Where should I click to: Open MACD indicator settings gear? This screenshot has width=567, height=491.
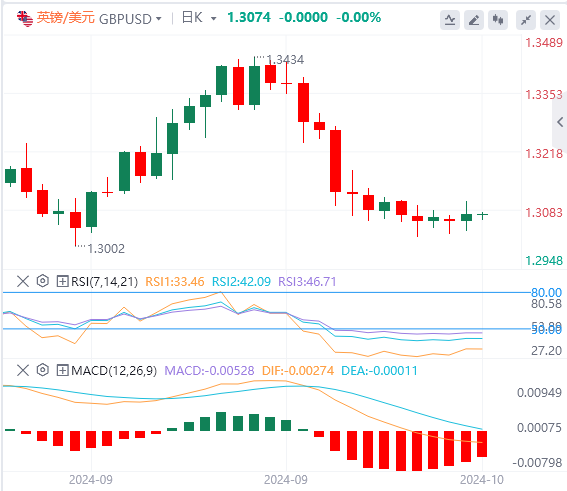pos(43,370)
